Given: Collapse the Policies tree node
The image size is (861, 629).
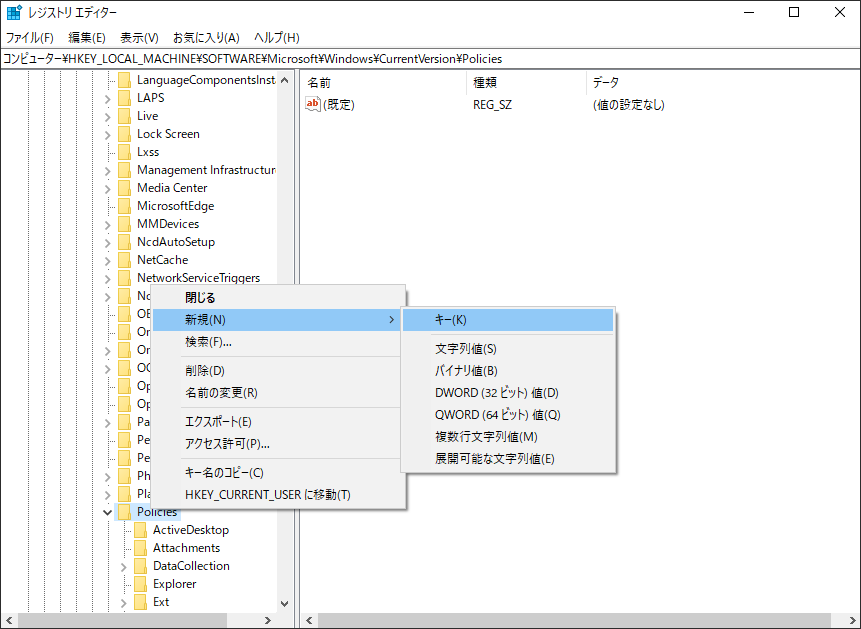Looking at the screenshot, I should (x=107, y=511).
